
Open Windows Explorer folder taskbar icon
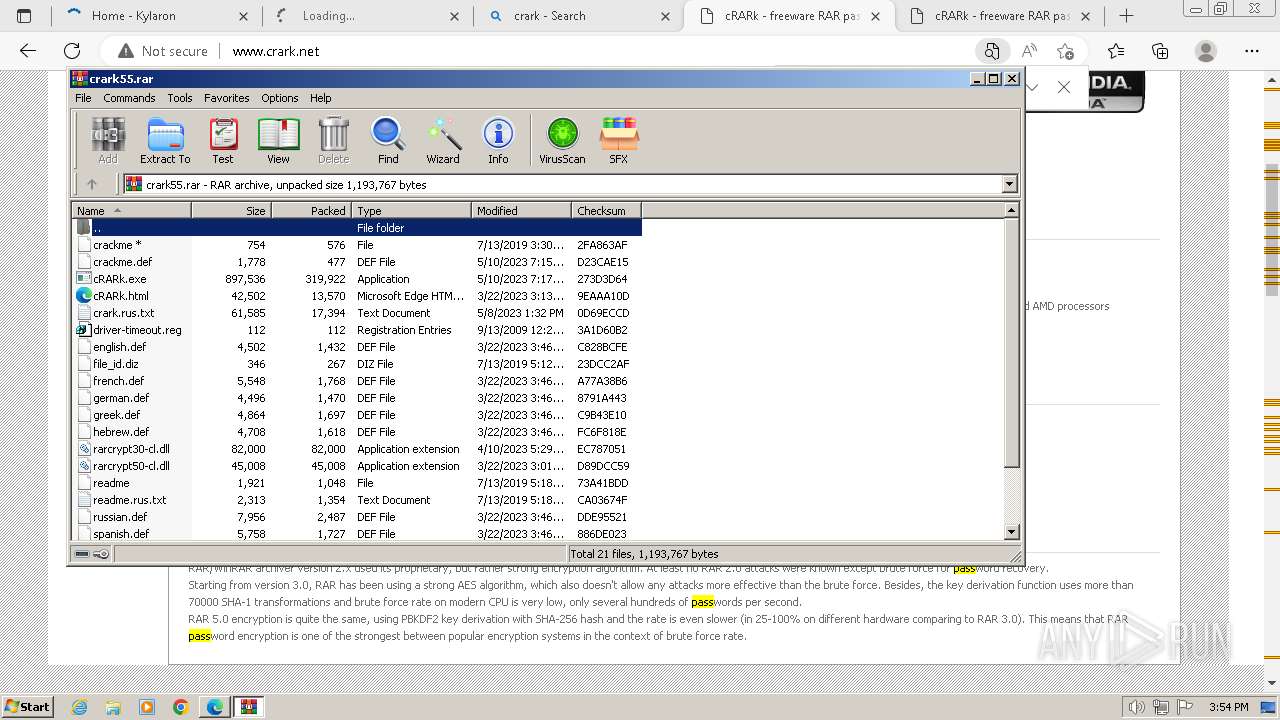click(113, 707)
